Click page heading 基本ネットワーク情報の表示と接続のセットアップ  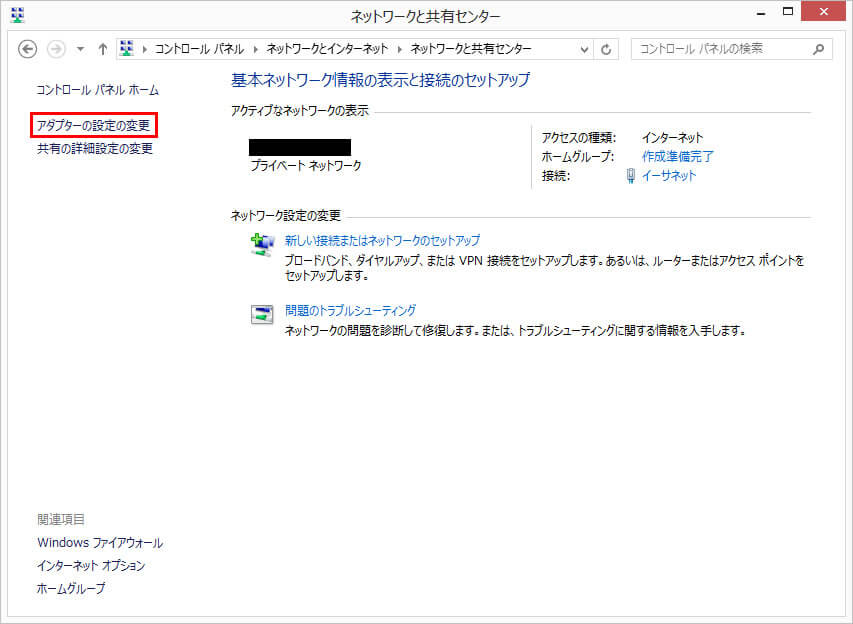pyautogui.click(x=380, y=81)
